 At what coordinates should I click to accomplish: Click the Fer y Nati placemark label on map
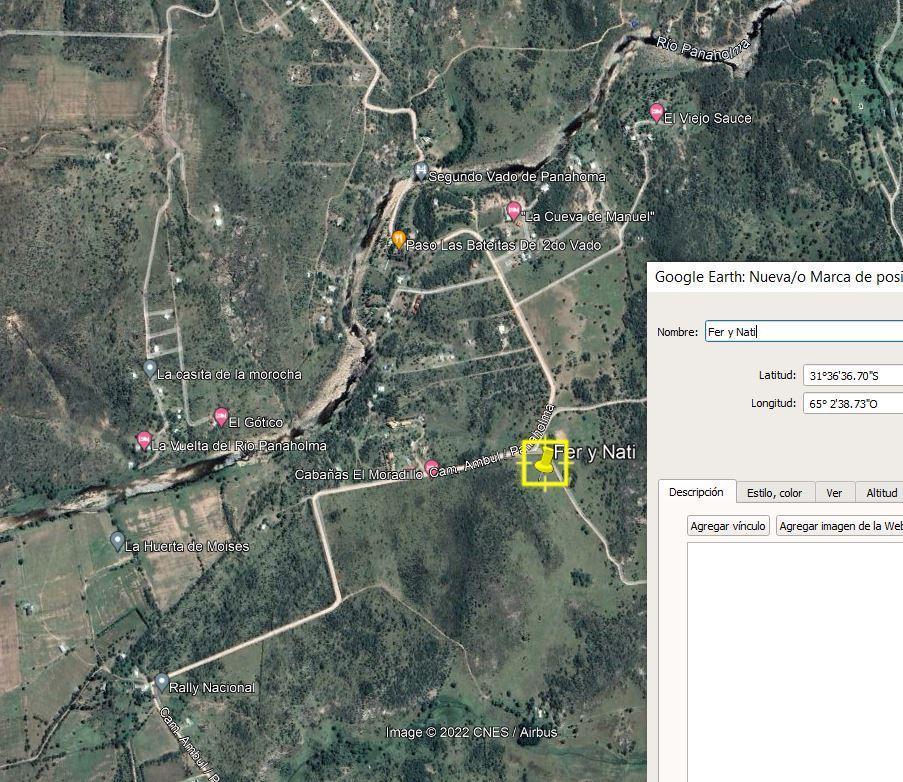595,452
